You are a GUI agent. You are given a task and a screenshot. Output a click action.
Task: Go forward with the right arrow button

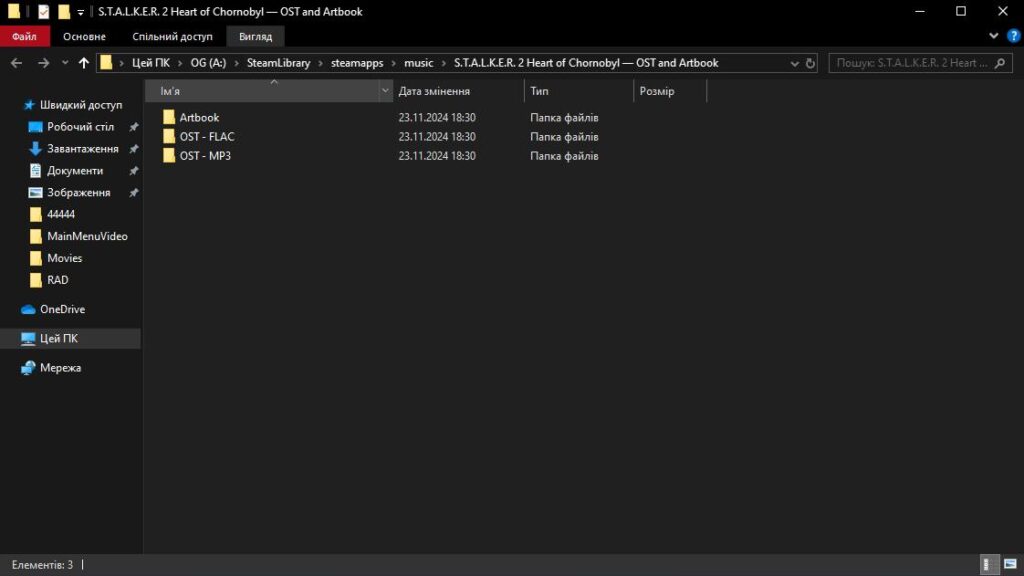(43, 63)
